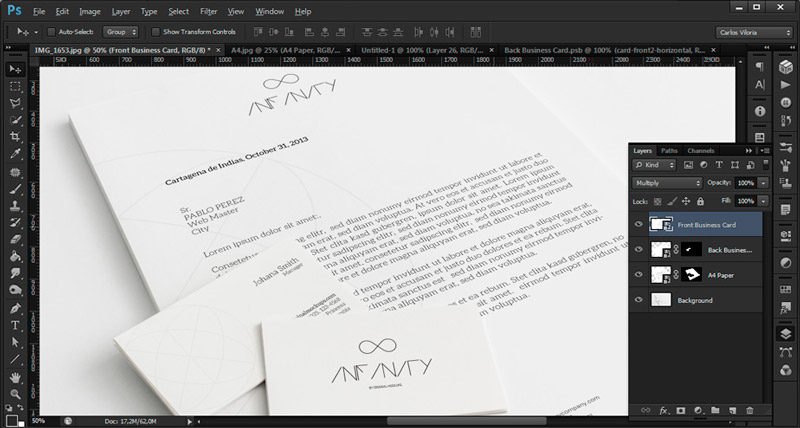Screen dimensions: 800x428
Task: Select the History Brush tool
Action: [x=15, y=223]
